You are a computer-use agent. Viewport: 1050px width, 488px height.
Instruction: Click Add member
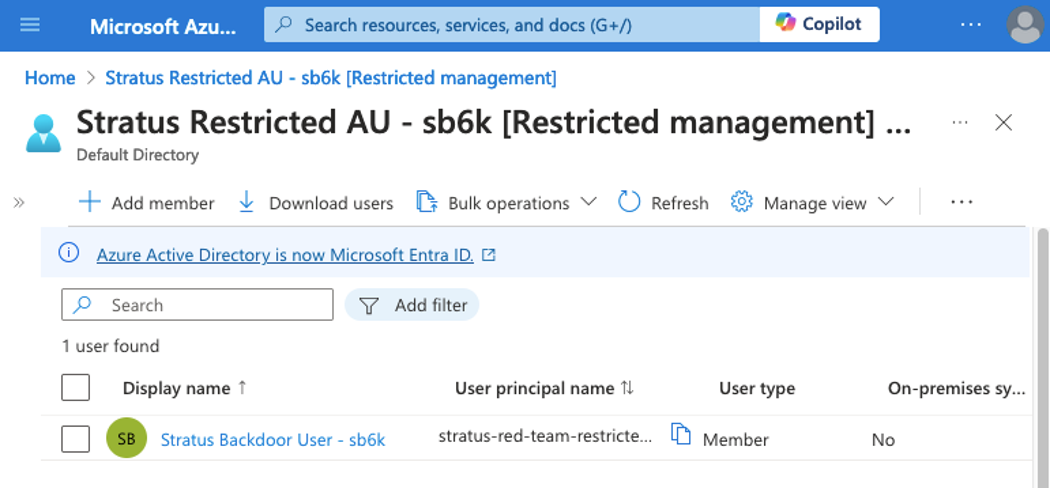[x=147, y=203]
